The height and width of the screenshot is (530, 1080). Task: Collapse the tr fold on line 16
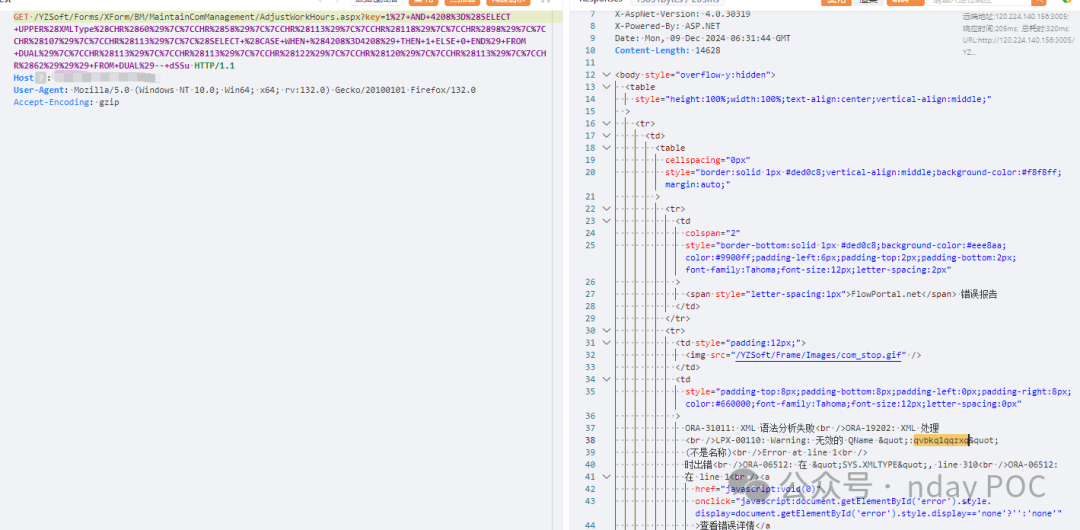click(606, 123)
